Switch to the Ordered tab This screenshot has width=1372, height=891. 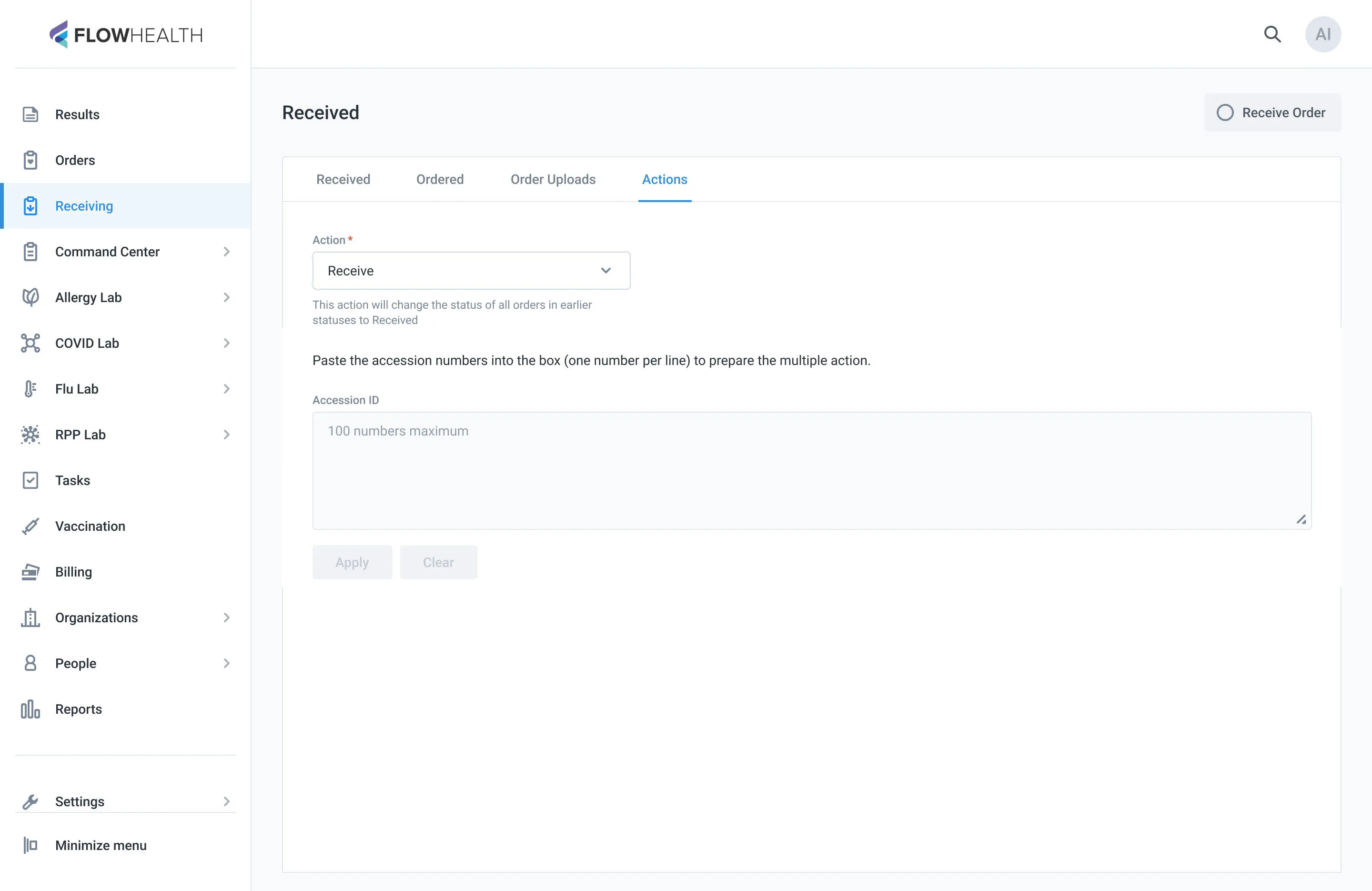pyautogui.click(x=440, y=179)
